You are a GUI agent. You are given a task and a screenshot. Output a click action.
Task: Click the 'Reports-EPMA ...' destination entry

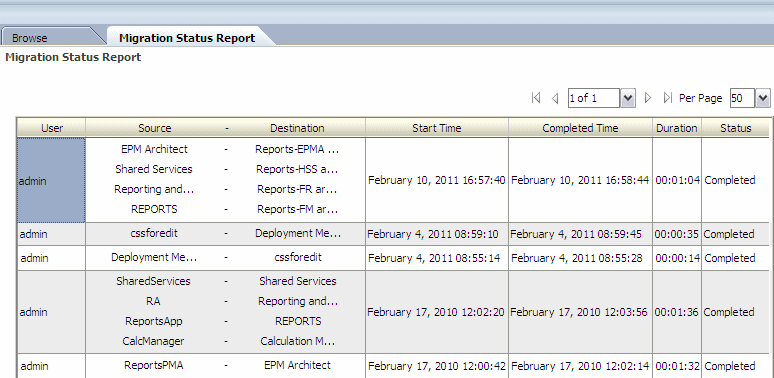pos(297,149)
